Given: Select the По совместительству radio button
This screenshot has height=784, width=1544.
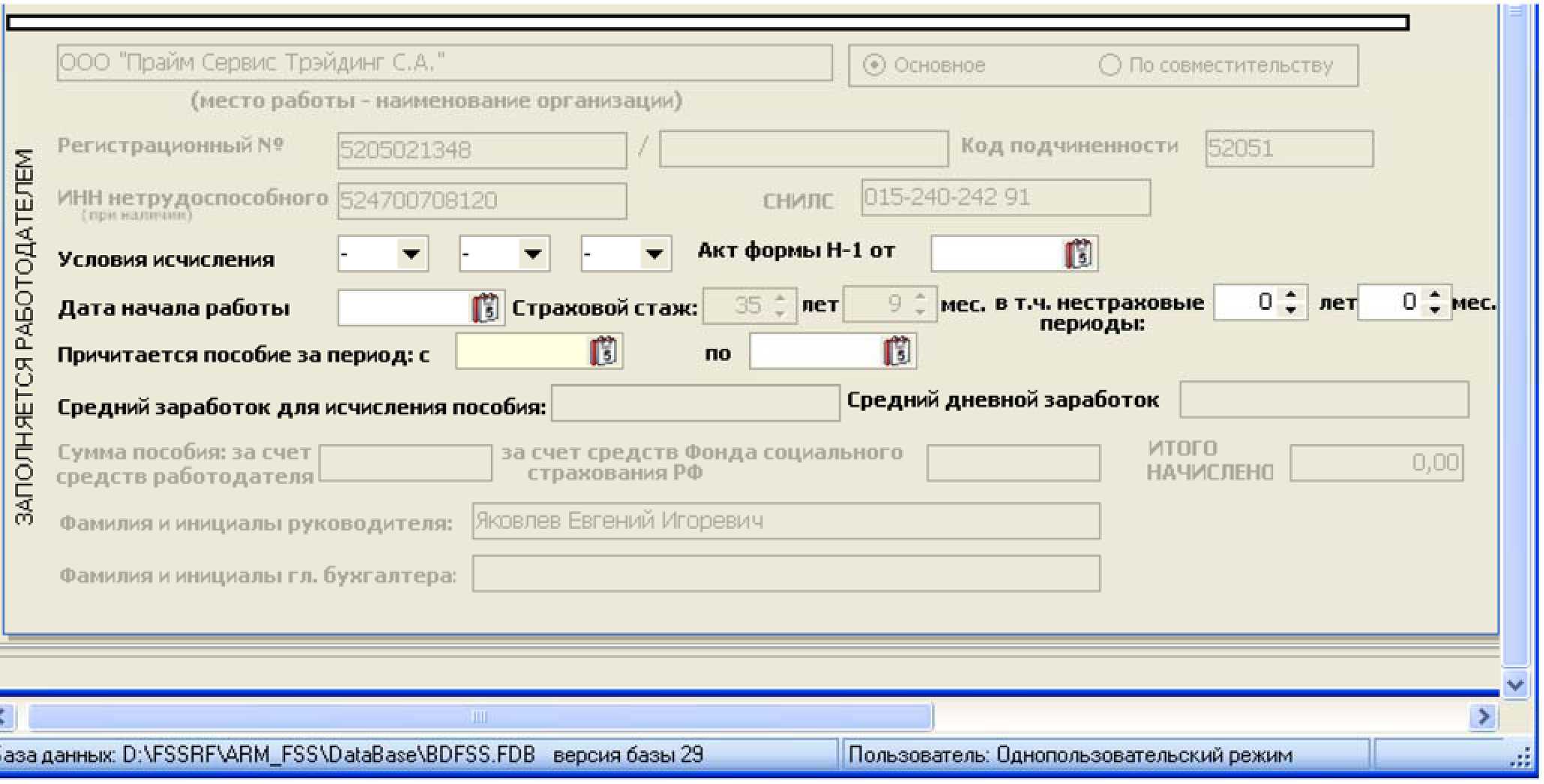Looking at the screenshot, I should coord(1109,65).
